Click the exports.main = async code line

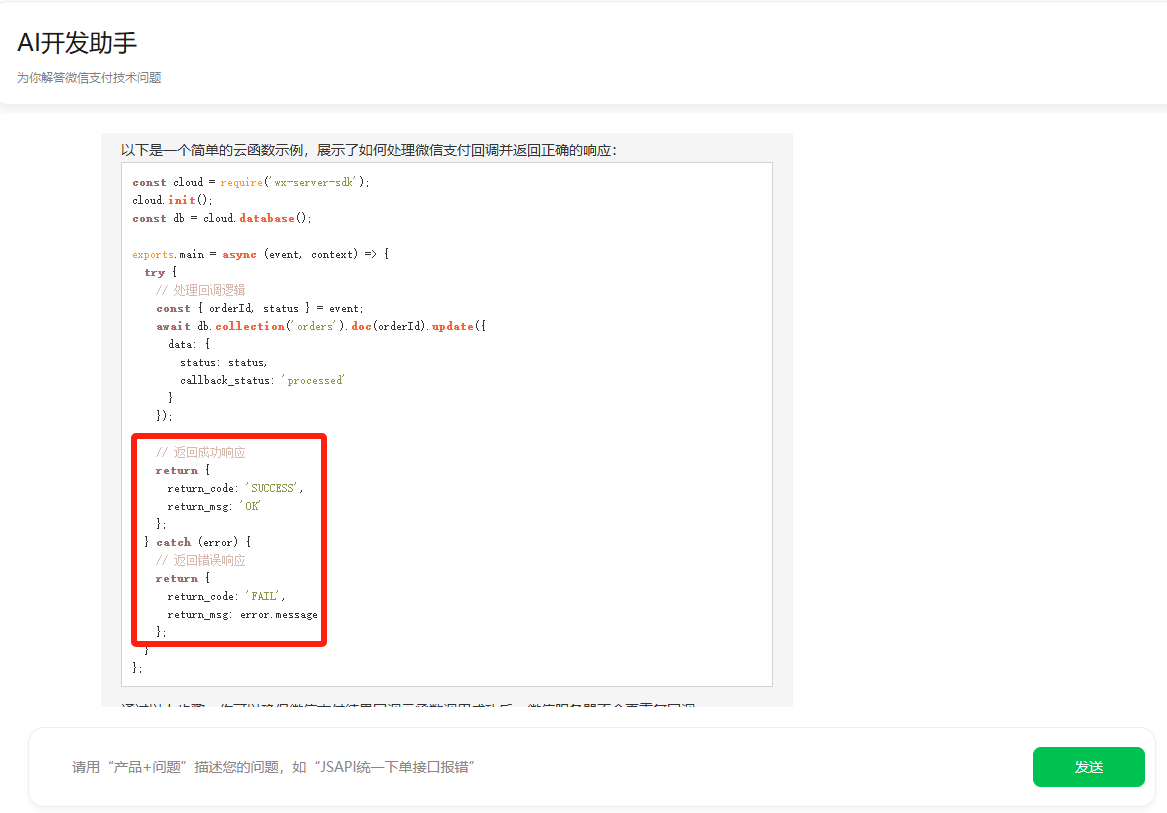260,254
